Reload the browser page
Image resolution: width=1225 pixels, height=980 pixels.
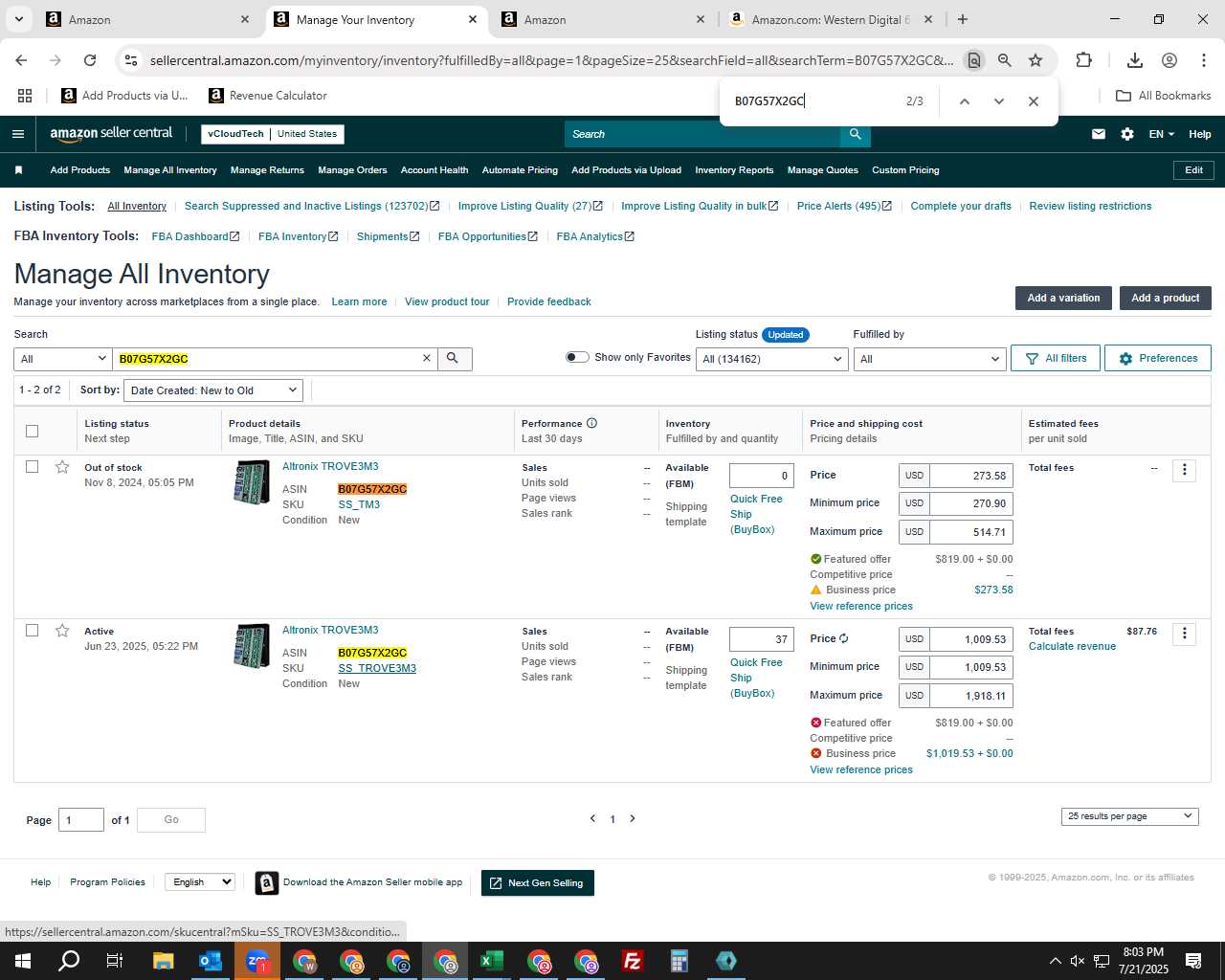pyautogui.click(x=90, y=60)
